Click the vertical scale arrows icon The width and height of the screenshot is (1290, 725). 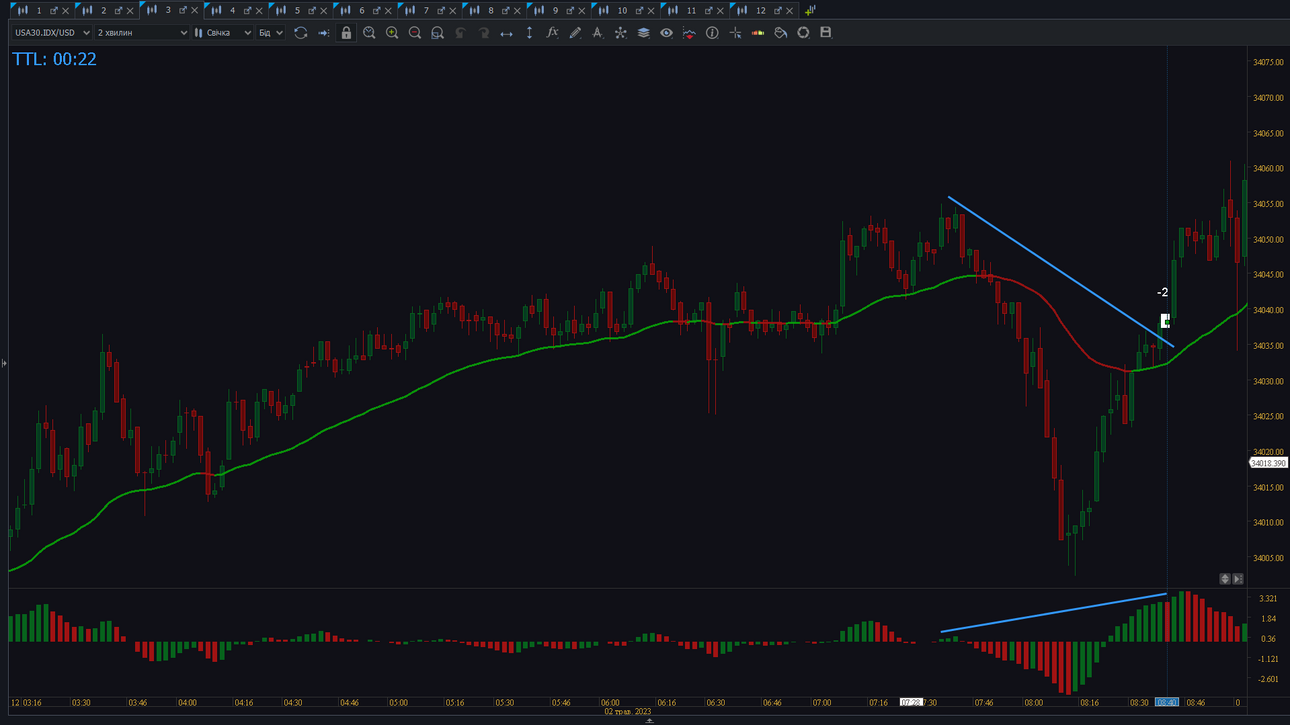[x=529, y=33]
